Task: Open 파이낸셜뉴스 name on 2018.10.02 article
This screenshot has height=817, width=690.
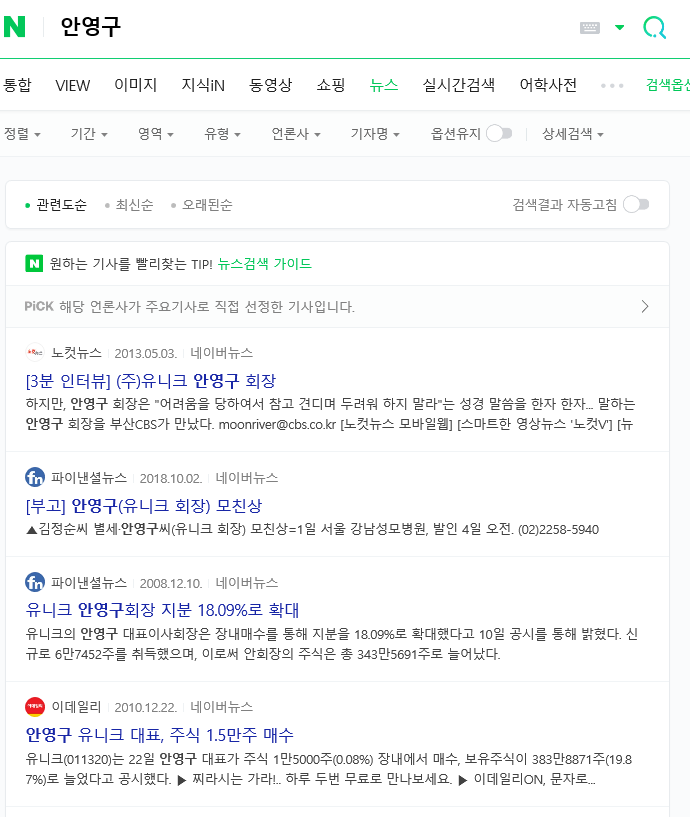Action: pyautogui.click(x=89, y=478)
